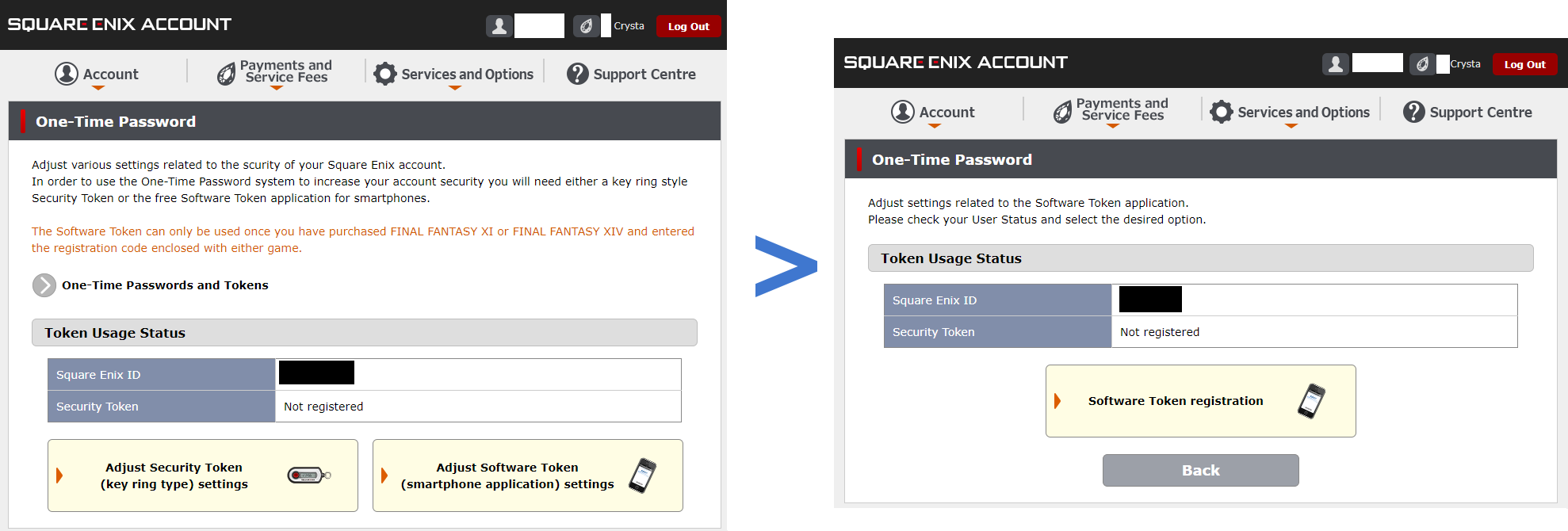Click Crysta label in left header
This screenshot has height=531, width=1568.
[629, 25]
